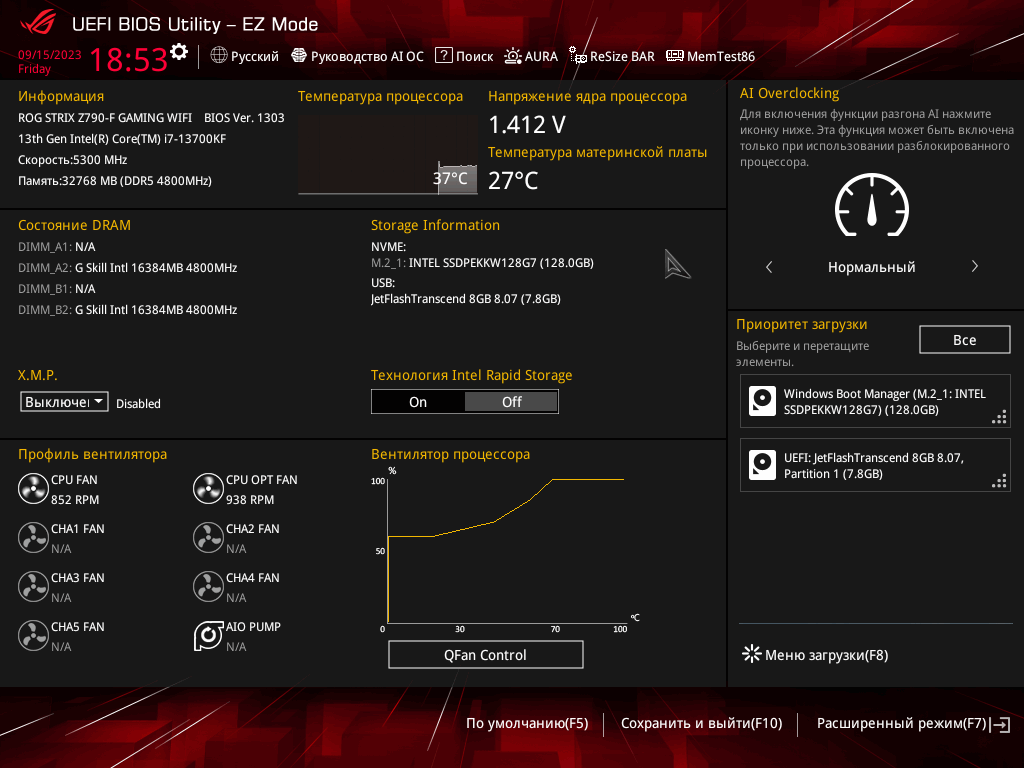Open the Русский language menu

255,56
